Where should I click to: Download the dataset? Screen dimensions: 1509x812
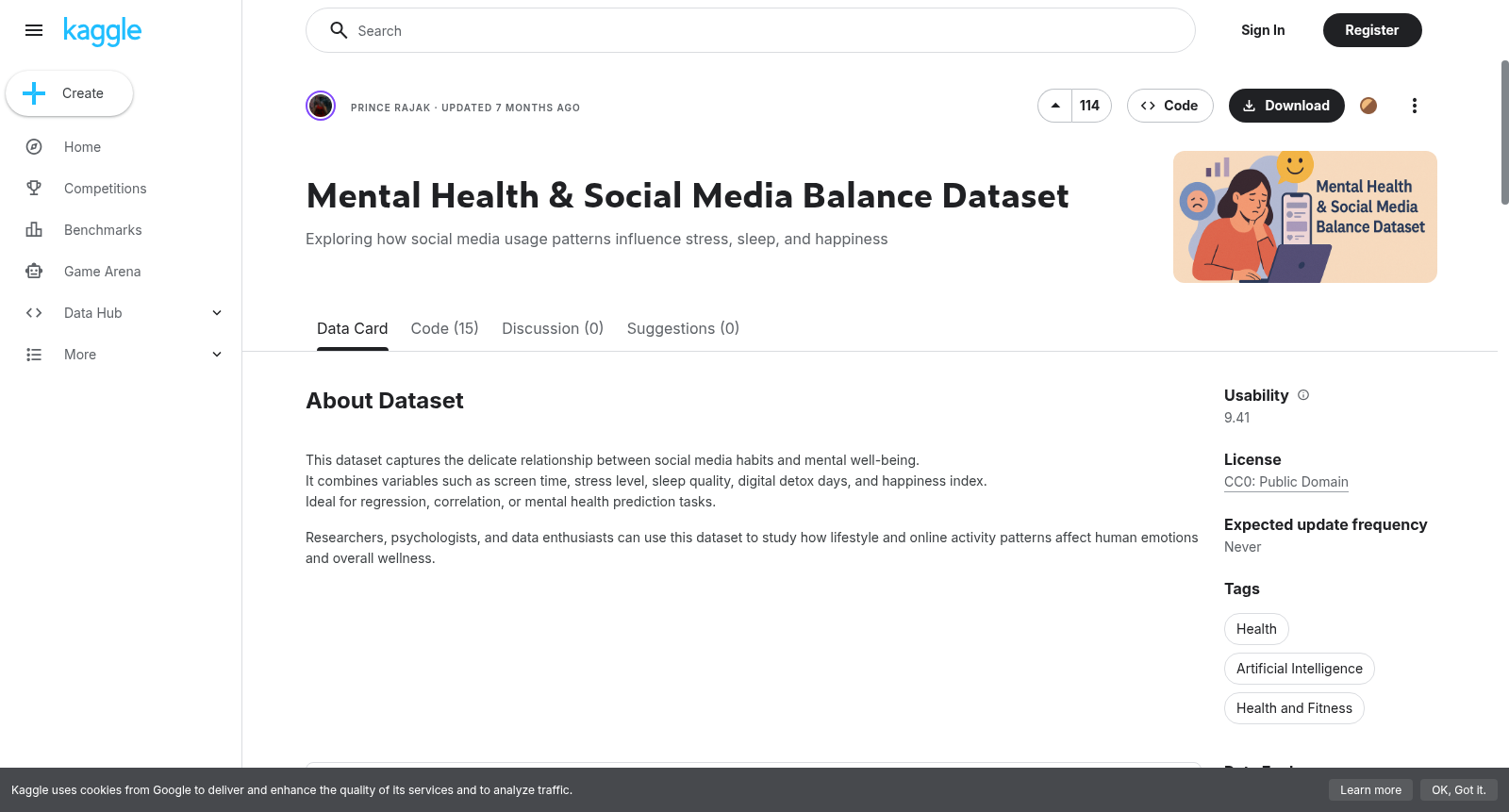pyautogui.click(x=1286, y=106)
